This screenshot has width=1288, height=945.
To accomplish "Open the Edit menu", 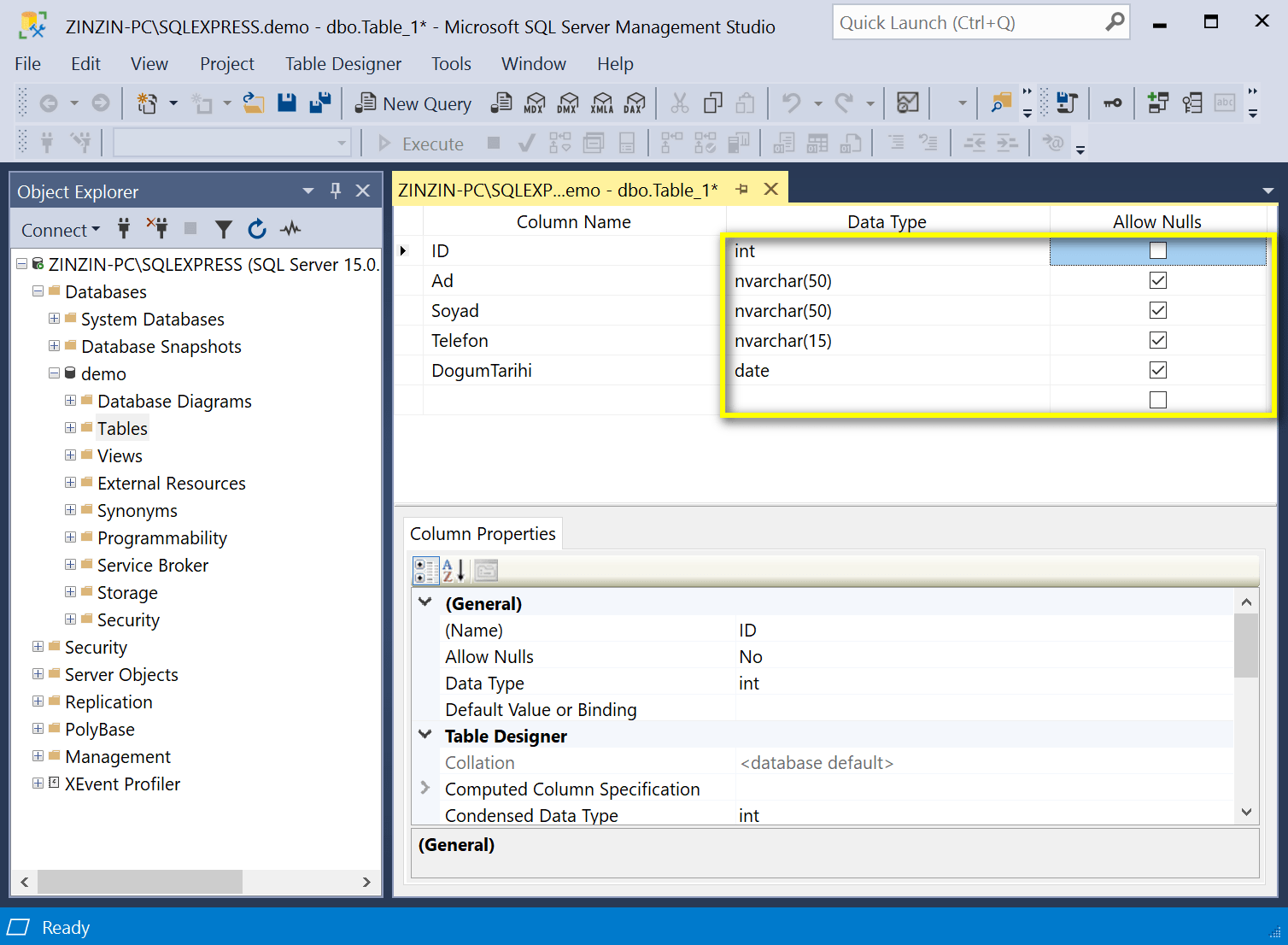I will coord(85,64).
